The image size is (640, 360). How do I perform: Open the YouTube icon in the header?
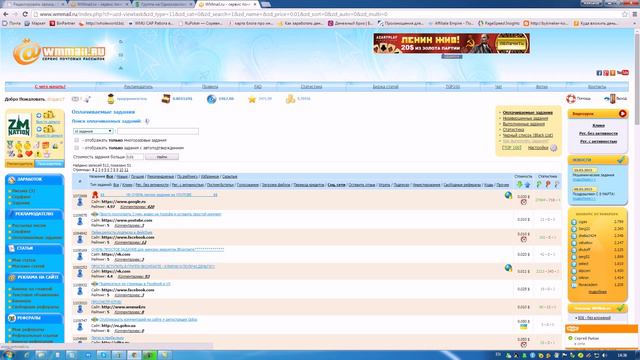pyautogui.click(x=622, y=73)
